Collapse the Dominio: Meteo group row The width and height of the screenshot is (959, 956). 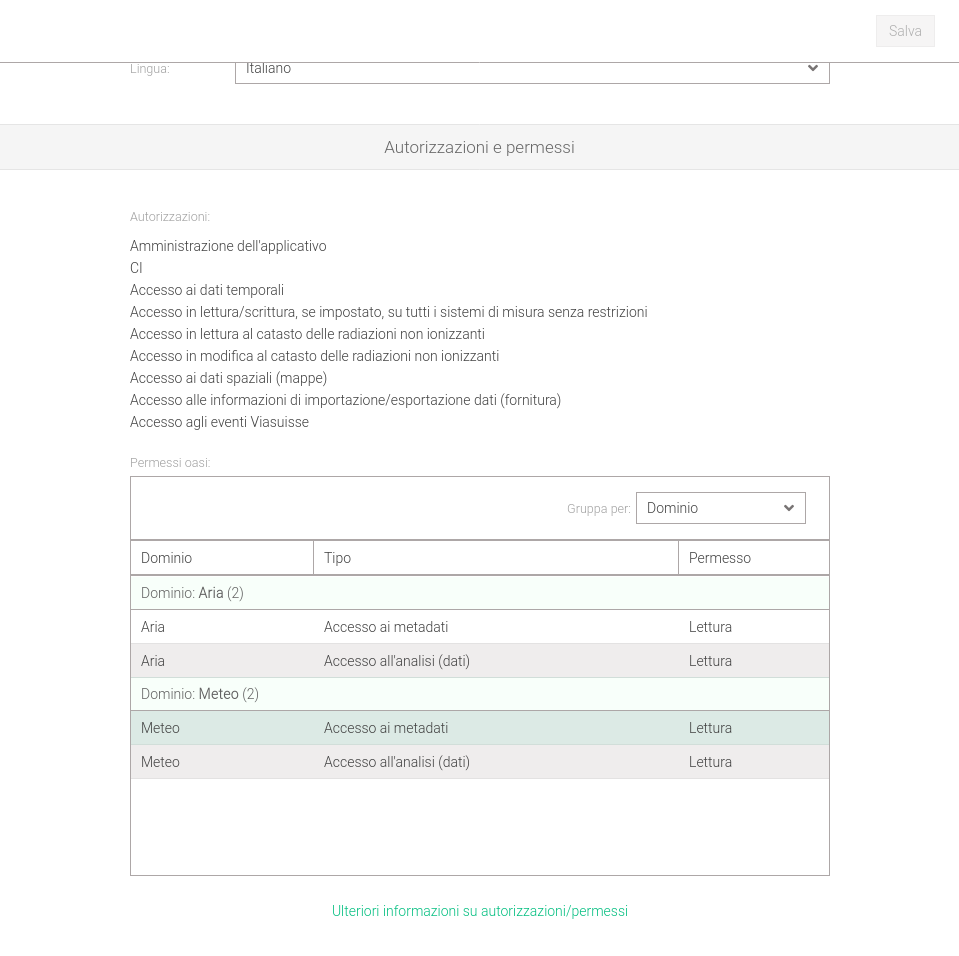(200, 694)
